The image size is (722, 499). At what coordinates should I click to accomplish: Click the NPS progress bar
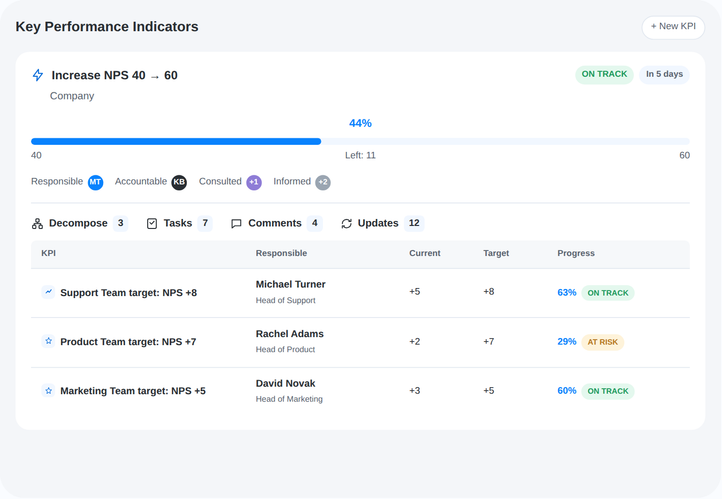point(360,141)
